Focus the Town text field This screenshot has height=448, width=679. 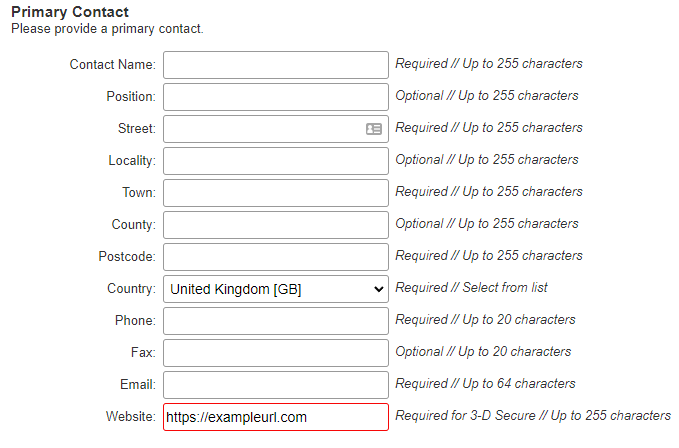(276, 193)
